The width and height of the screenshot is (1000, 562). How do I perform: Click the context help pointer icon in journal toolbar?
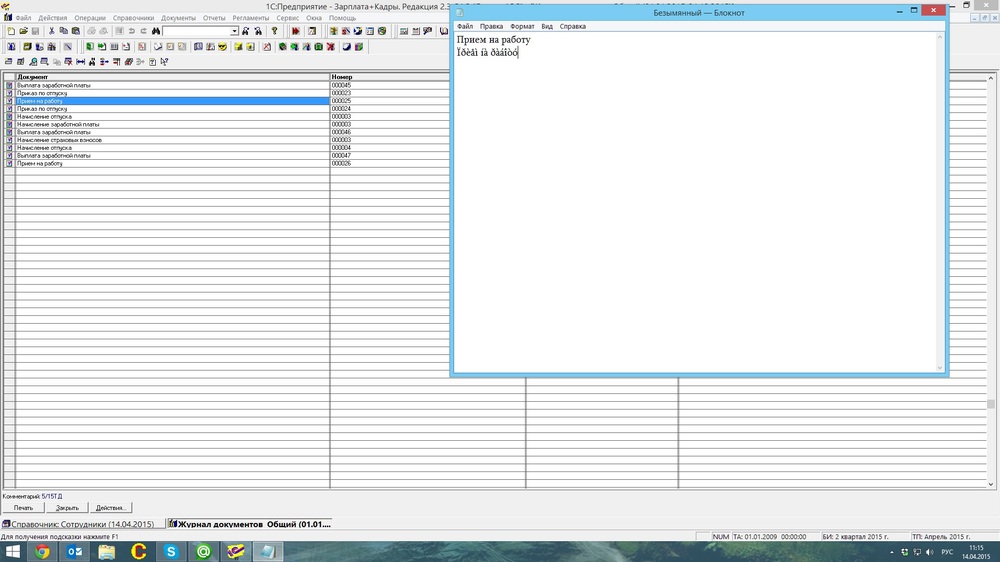164,62
